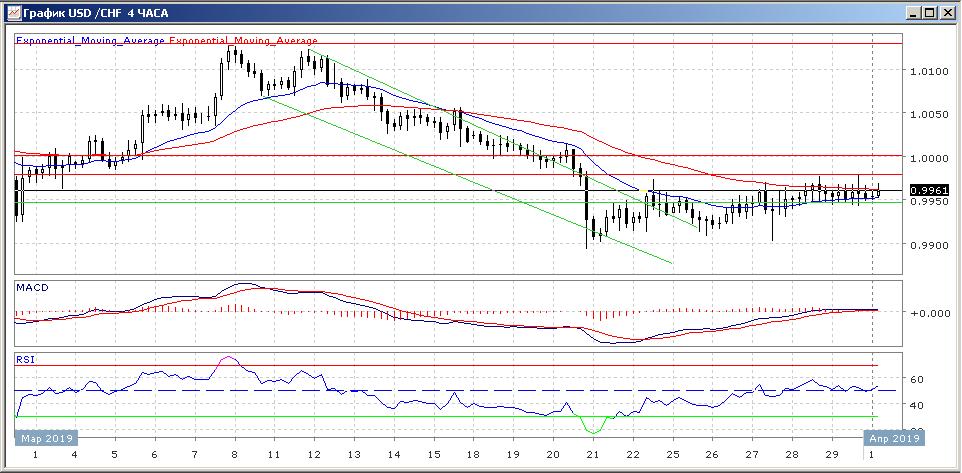Click the title text График USD/CHF 4 ЧАСА
The height and width of the screenshot is (473, 962).
coord(96,13)
